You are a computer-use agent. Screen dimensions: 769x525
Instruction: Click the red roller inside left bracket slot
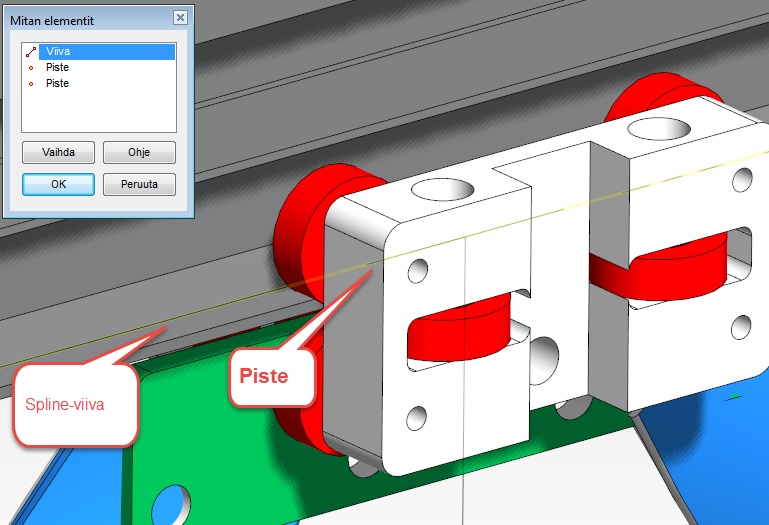tap(460, 328)
